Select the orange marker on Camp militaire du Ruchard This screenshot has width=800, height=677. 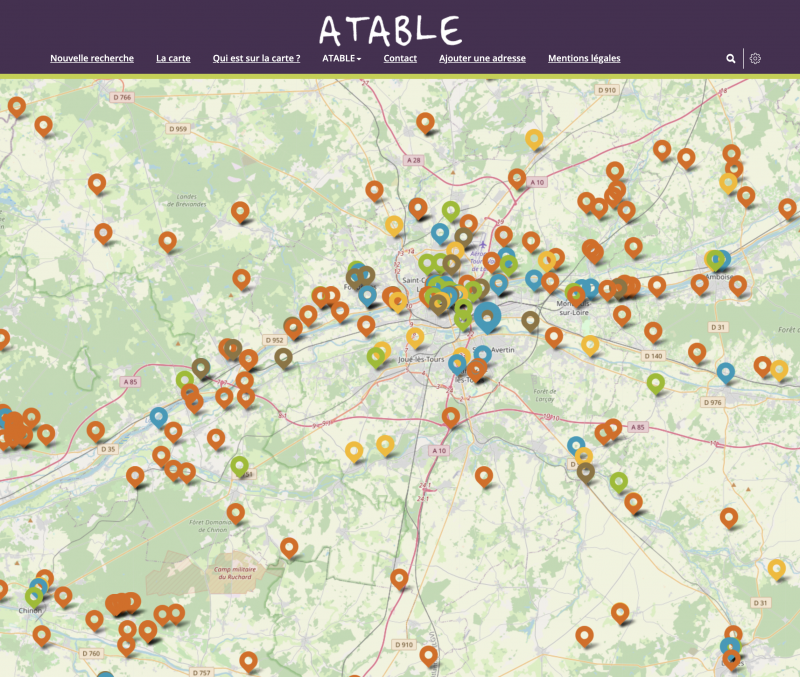[x=289, y=546]
